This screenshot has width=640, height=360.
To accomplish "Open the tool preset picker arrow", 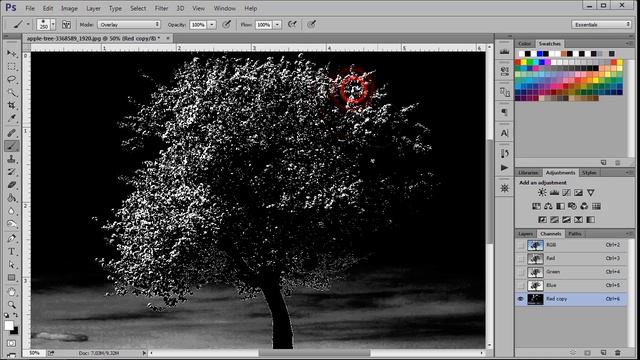I will [28, 24].
